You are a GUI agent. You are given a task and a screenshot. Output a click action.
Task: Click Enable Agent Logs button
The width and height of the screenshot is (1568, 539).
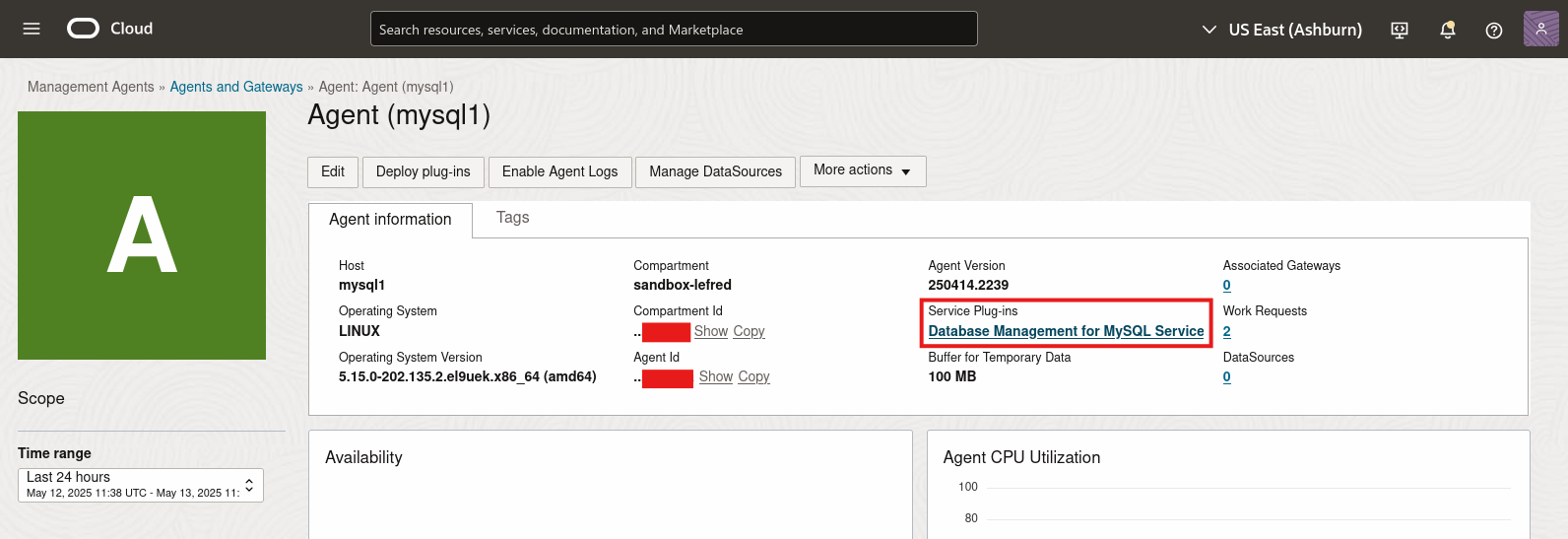(559, 171)
